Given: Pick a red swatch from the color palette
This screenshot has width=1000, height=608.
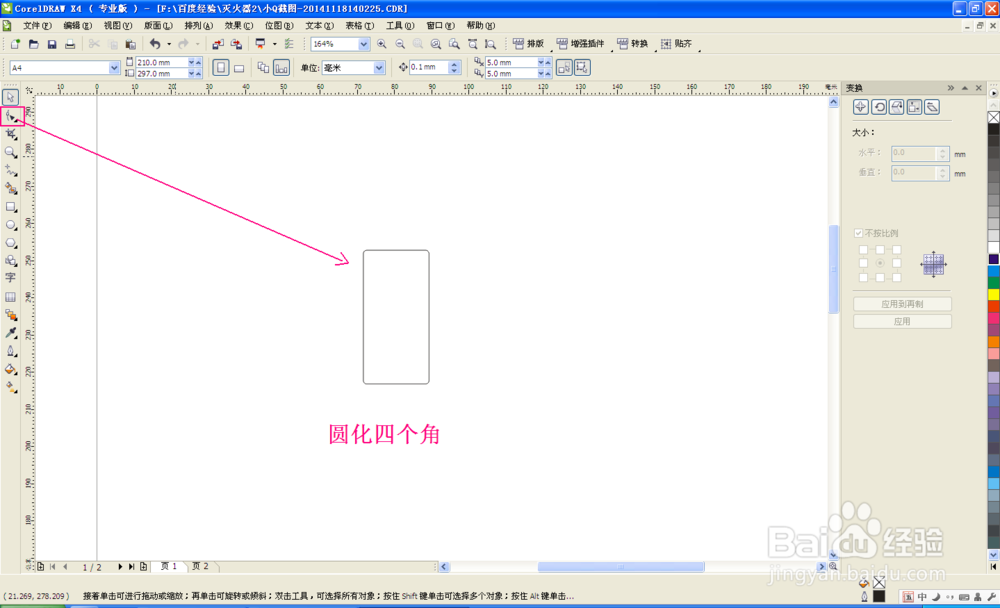Looking at the screenshot, I should [x=992, y=306].
